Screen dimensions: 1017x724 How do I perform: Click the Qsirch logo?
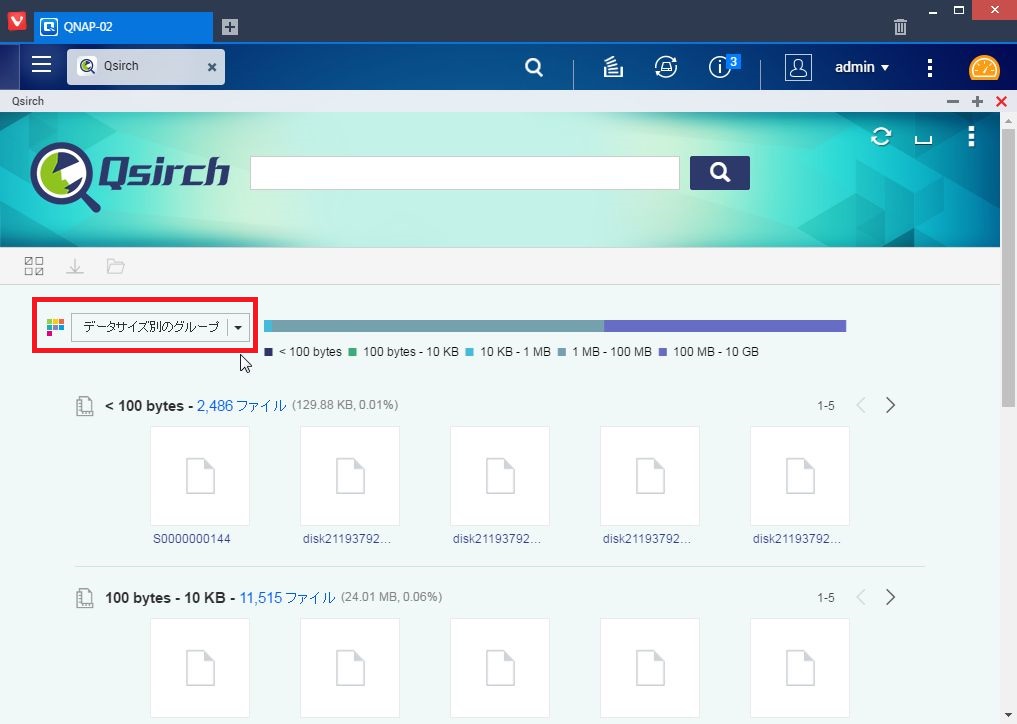click(130, 175)
